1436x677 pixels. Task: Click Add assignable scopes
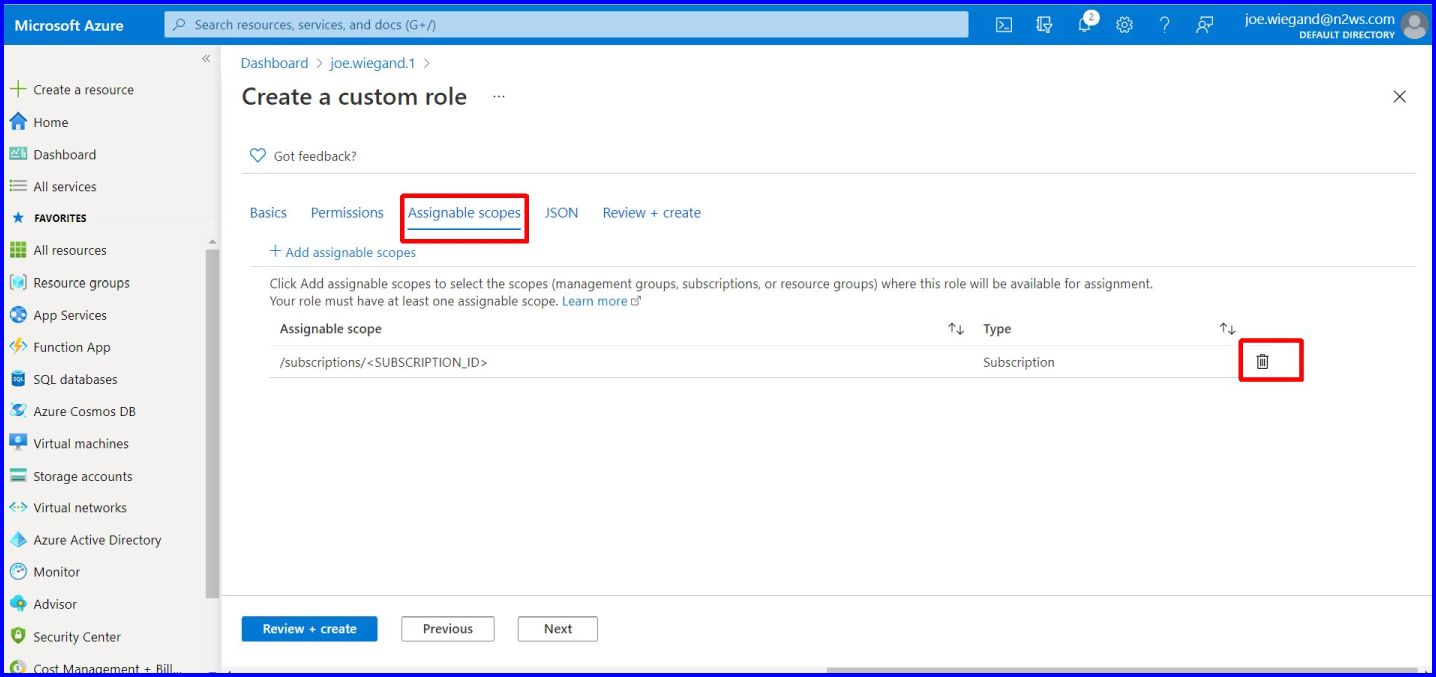pyautogui.click(x=343, y=252)
